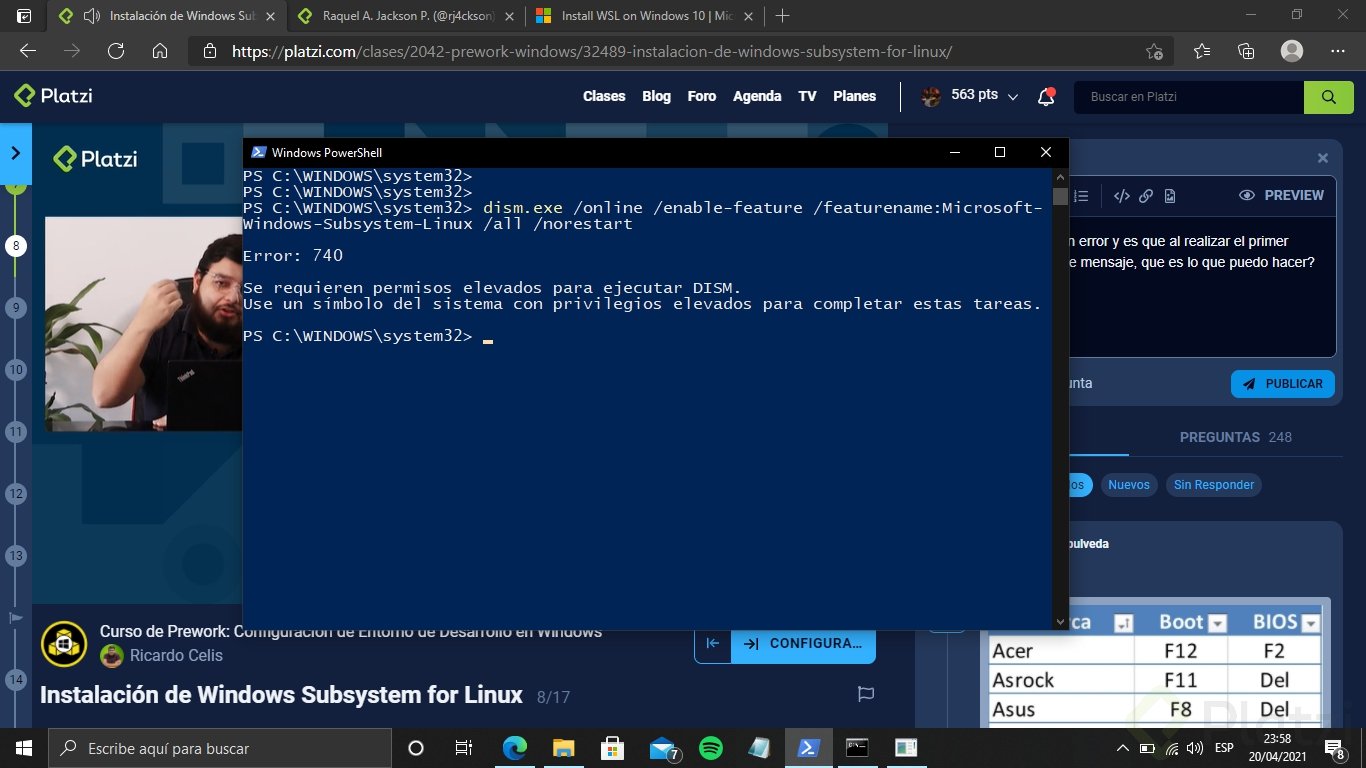Expand the 563 pts user dropdown

(x=1013, y=97)
